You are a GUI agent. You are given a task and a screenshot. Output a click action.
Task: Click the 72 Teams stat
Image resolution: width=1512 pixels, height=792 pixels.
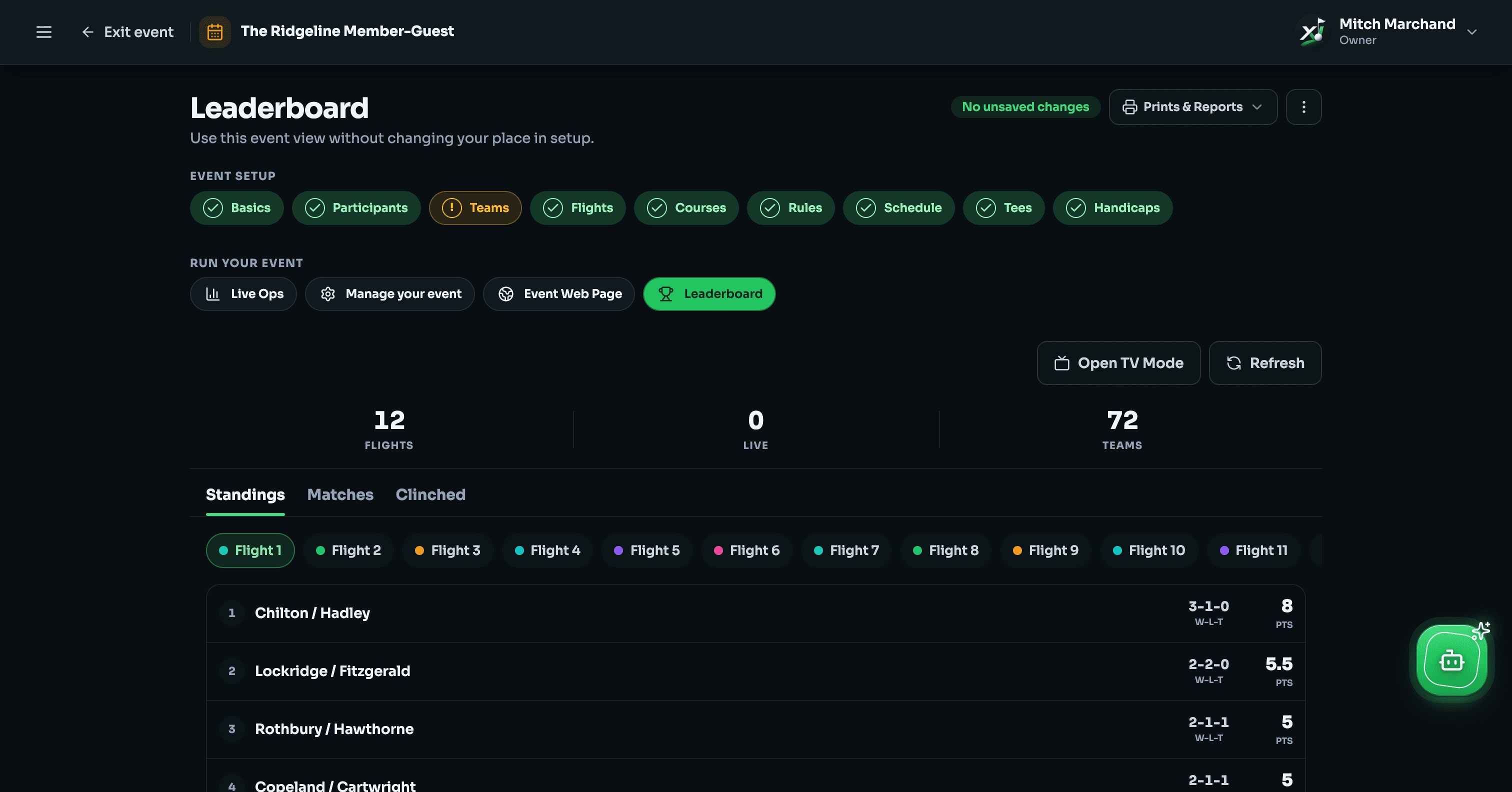point(1122,430)
